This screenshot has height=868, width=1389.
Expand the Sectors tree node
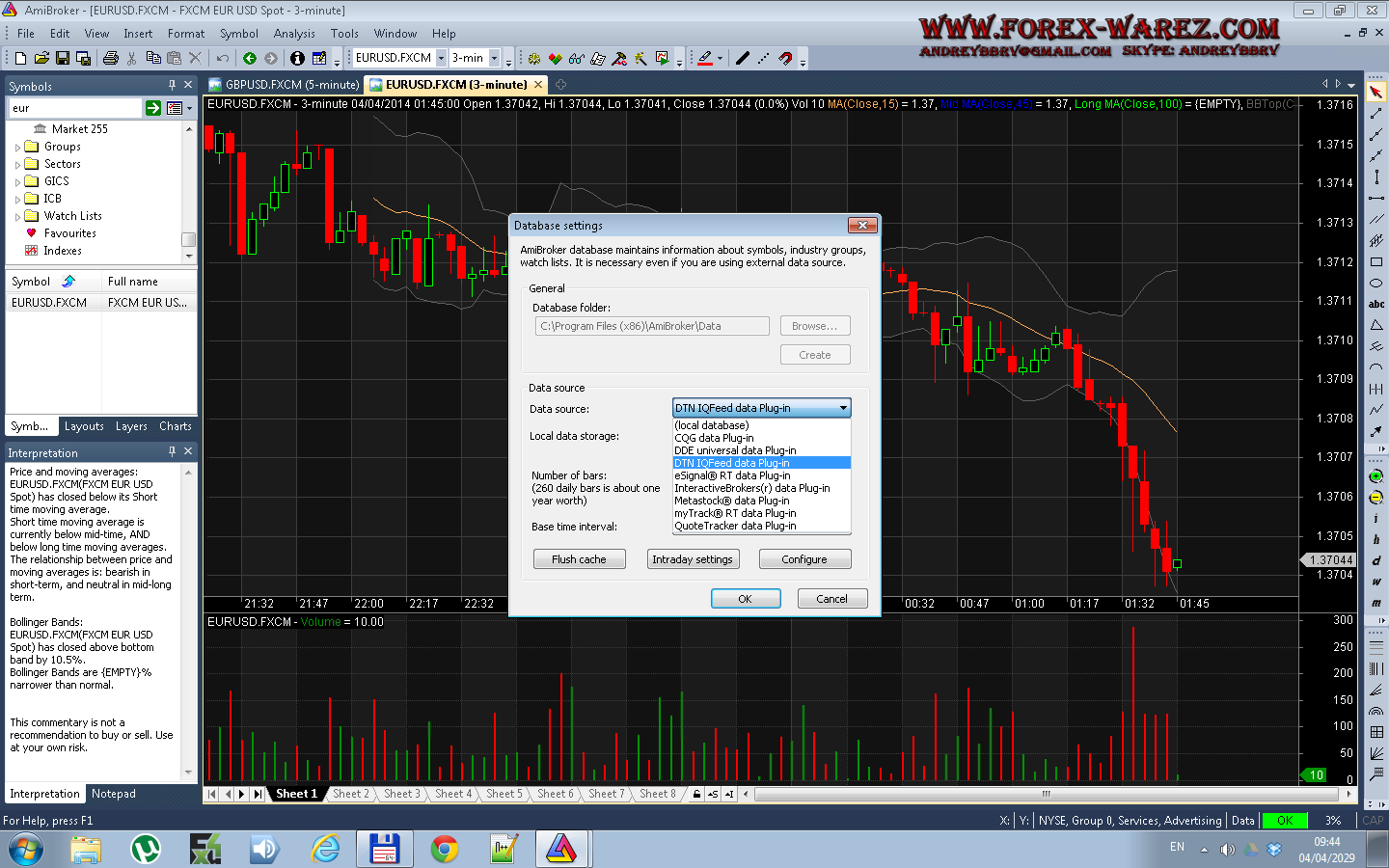(17, 165)
